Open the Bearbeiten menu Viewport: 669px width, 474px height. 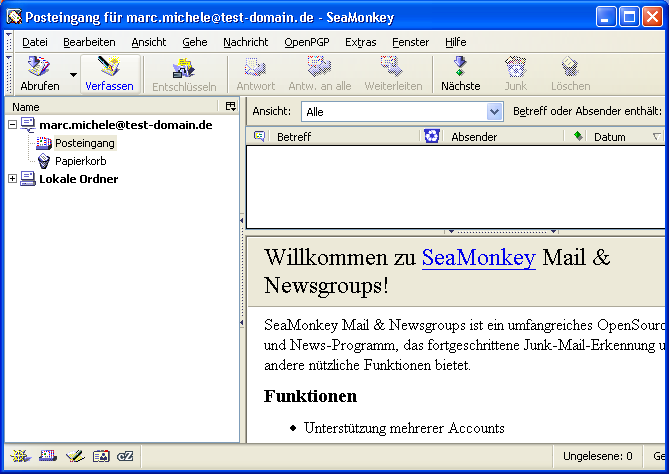tap(89, 42)
